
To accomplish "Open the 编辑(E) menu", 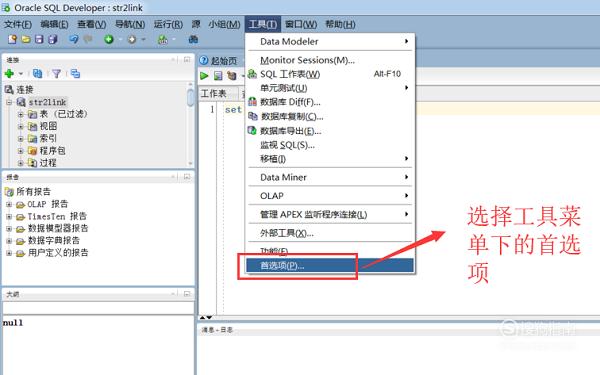I will coord(54,24).
